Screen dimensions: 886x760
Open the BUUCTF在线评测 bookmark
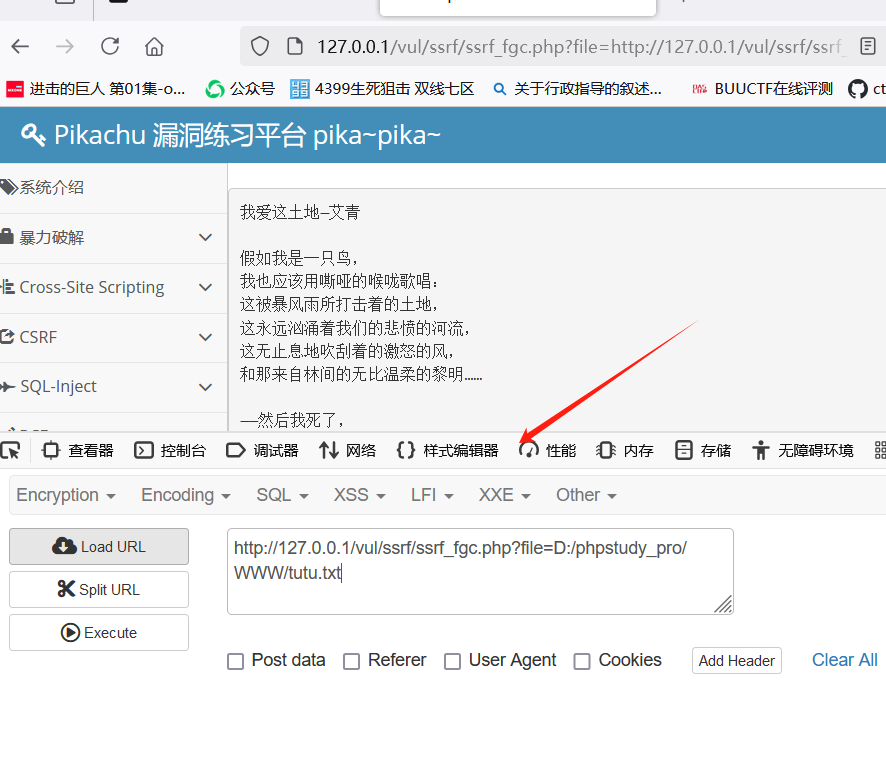[x=762, y=89]
